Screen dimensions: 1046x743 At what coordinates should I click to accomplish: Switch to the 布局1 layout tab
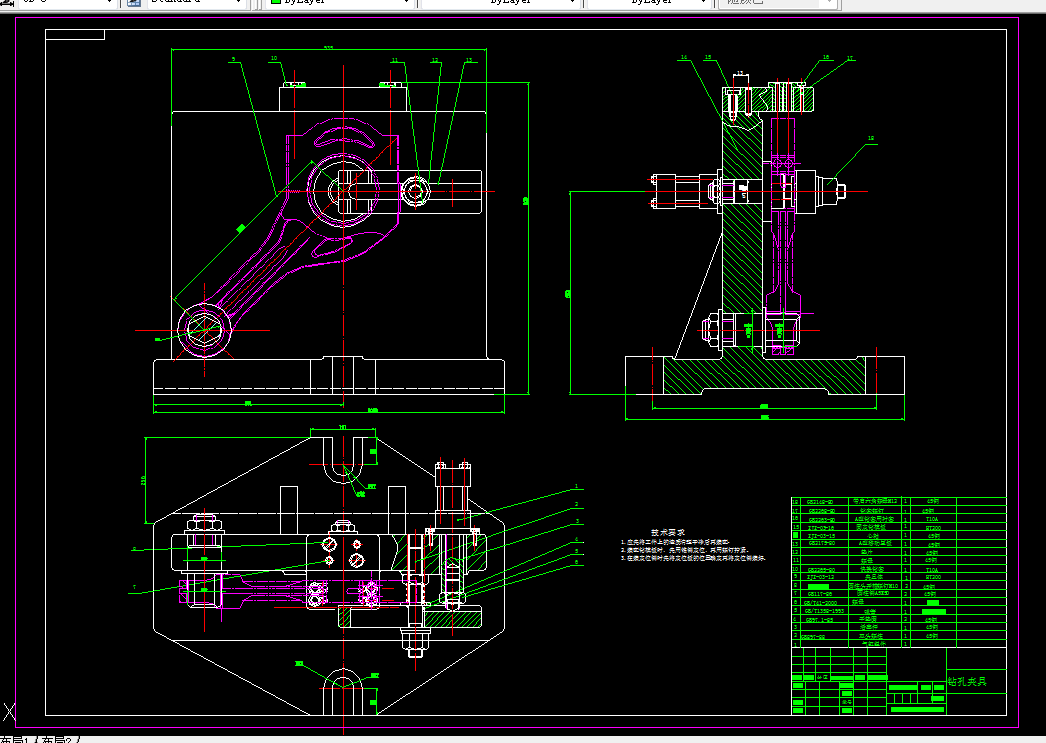[16, 739]
